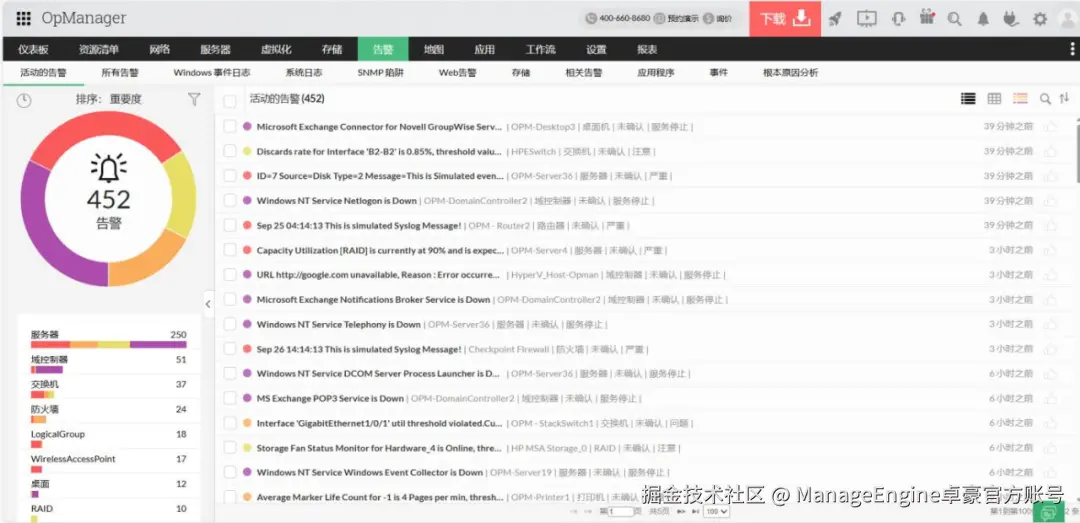
Task: Check the ID=7 Source=Disk alarm row
Action: click(x=230, y=176)
